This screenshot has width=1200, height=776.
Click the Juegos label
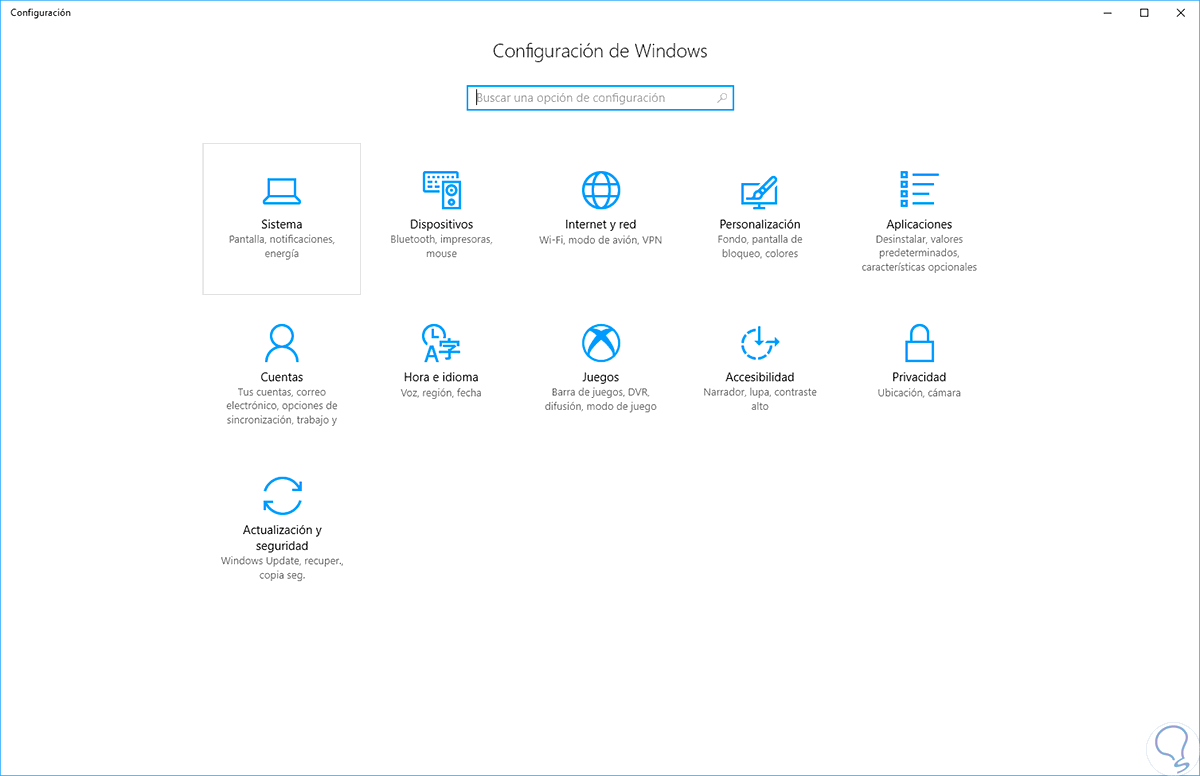coord(601,377)
